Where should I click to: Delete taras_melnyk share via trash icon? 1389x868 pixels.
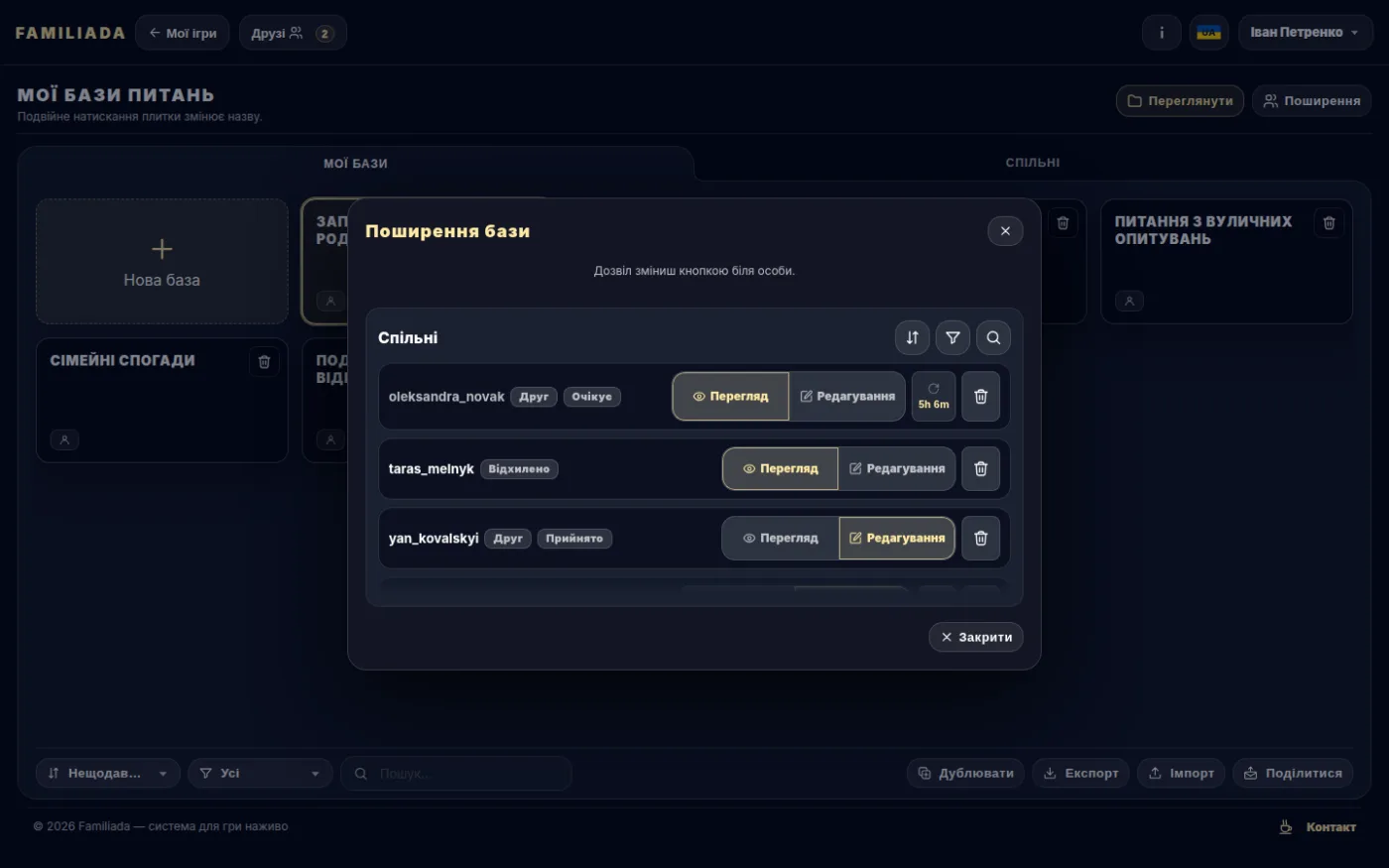pos(981,468)
